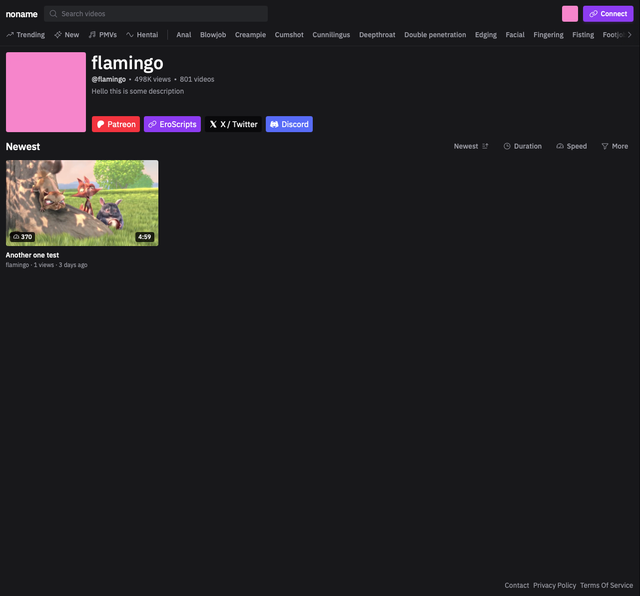The width and height of the screenshot is (640, 596).
Task: Choose the Fingering category
Action: tap(548, 35)
